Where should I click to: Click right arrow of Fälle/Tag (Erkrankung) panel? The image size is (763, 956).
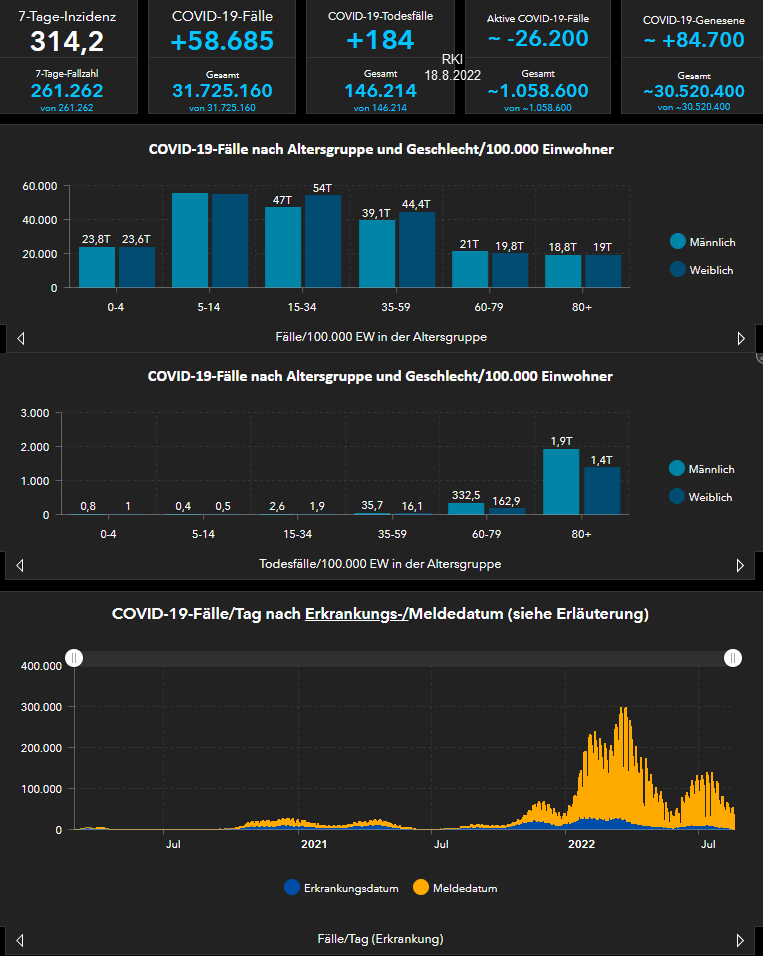click(x=740, y=940)
